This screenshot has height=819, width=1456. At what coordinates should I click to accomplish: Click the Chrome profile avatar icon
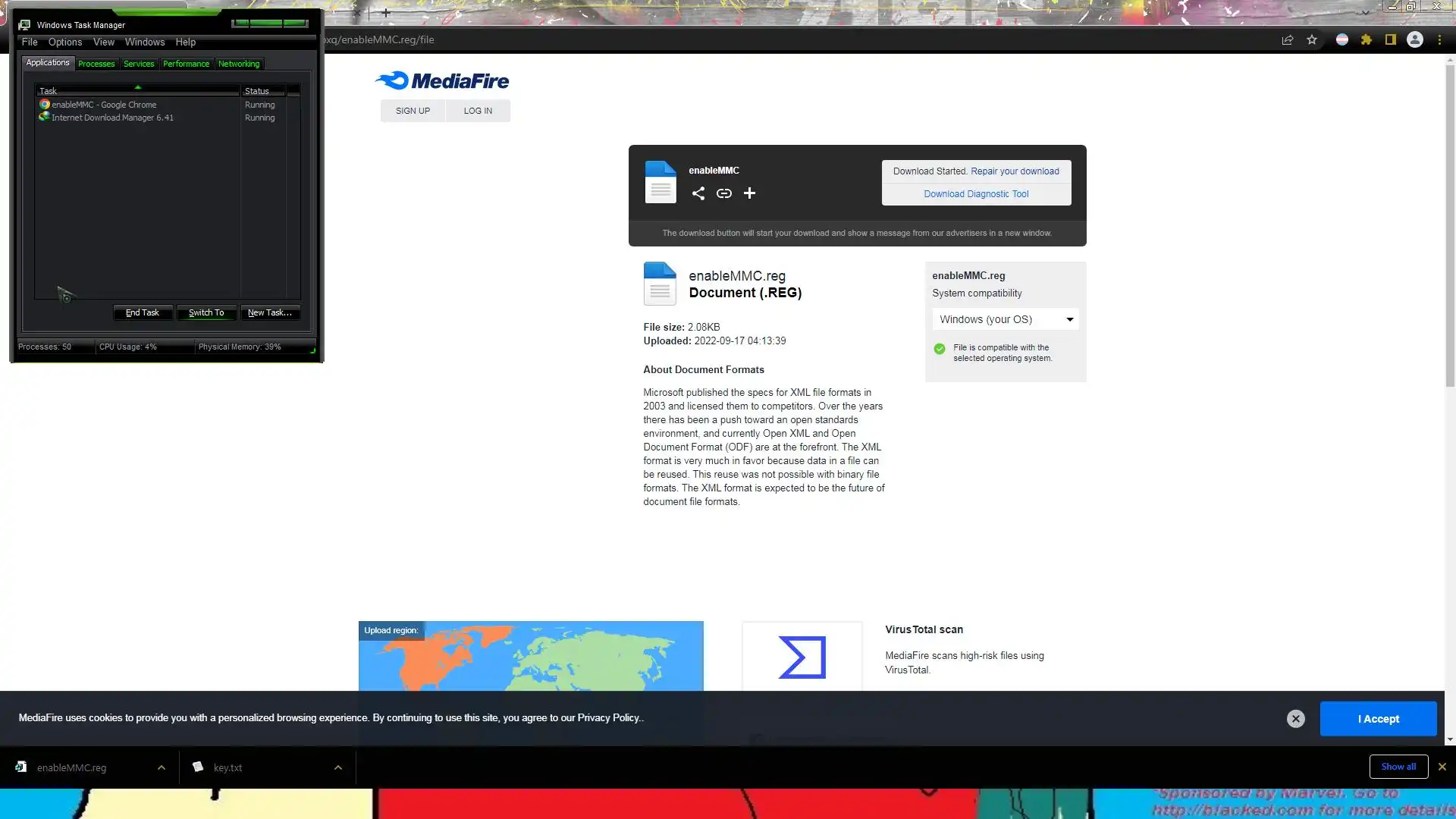(x=1415, y=40)
